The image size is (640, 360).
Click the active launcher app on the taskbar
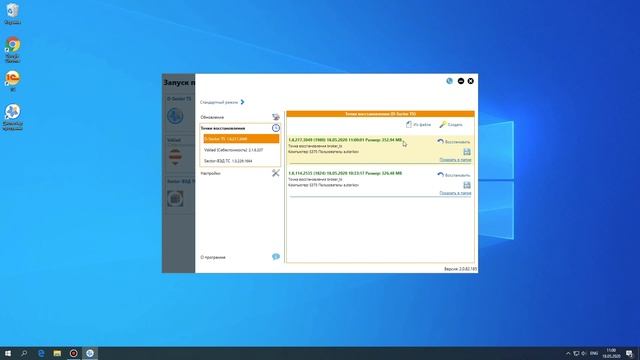(x=90, y=353)
